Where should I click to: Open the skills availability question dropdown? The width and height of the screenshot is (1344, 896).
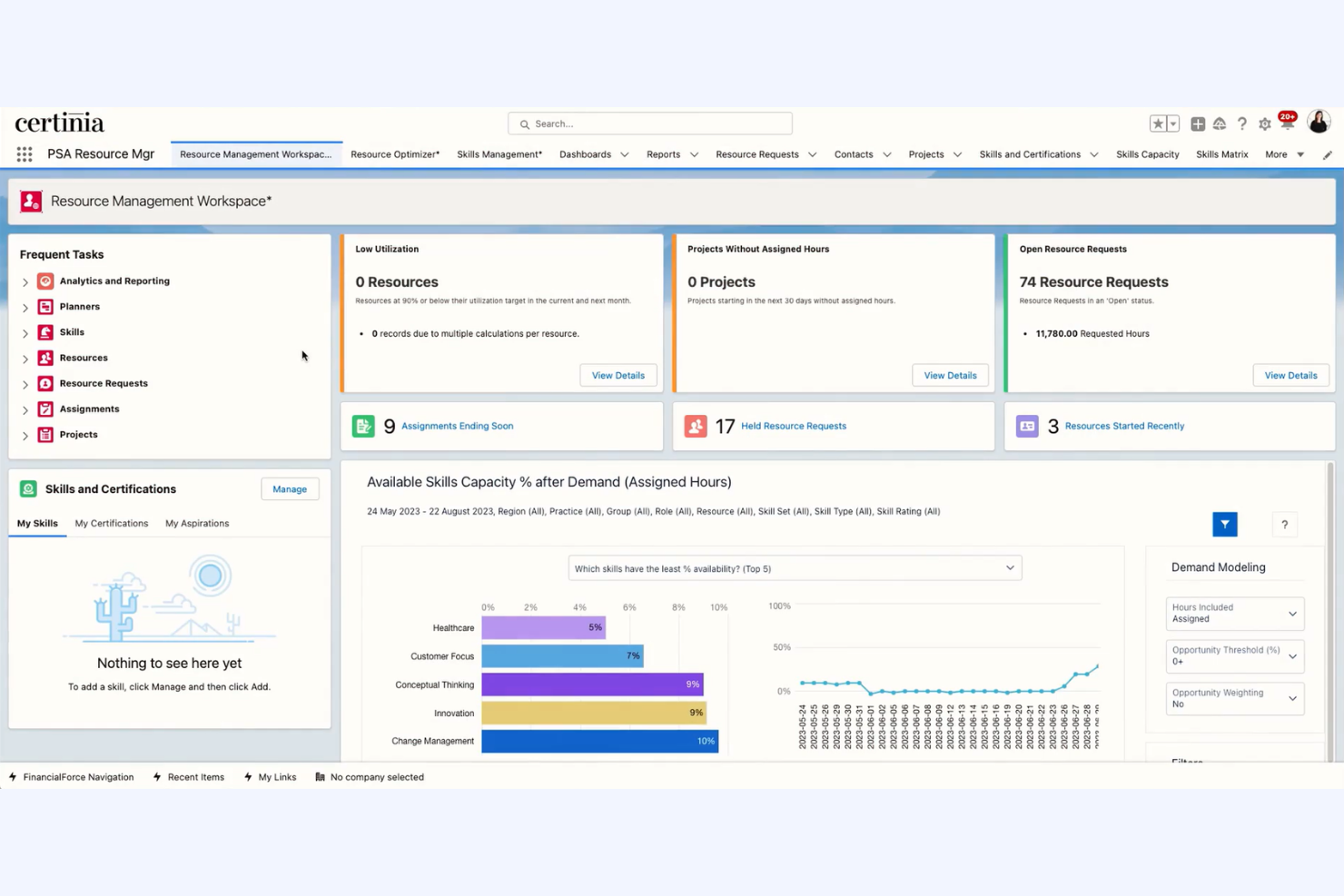(795, 567)
